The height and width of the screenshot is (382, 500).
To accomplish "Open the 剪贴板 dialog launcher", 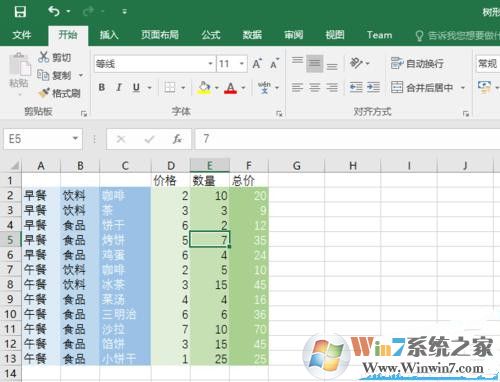I will [84, 114].
